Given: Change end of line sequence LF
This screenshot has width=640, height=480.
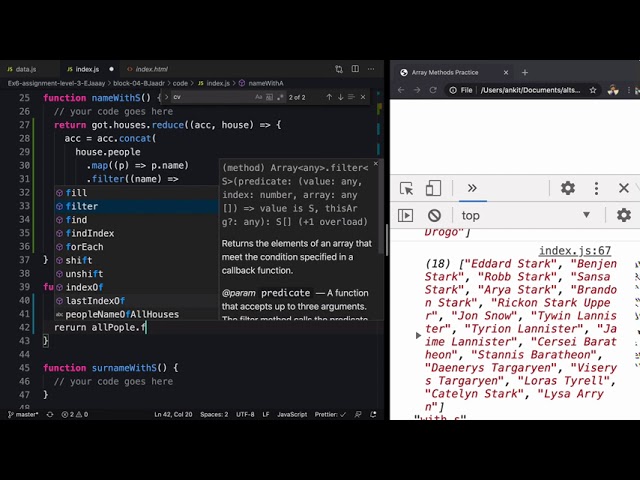Looking at the screenshot, I should [266, 414].
